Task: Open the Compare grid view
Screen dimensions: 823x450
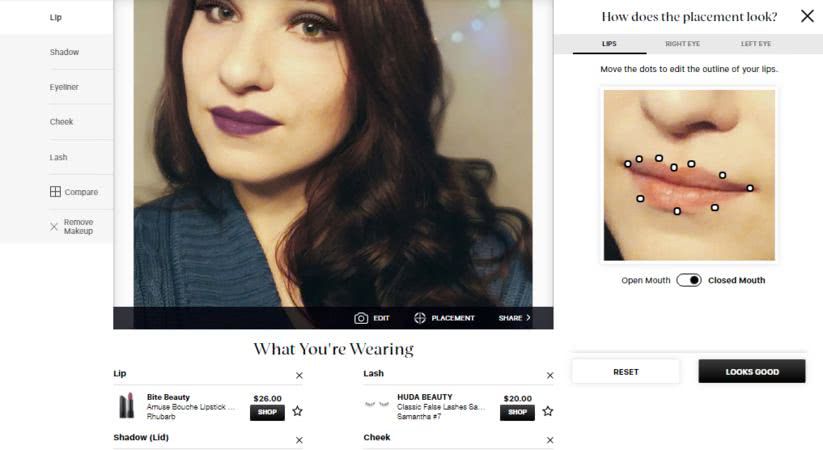Action: pos(55,192)
